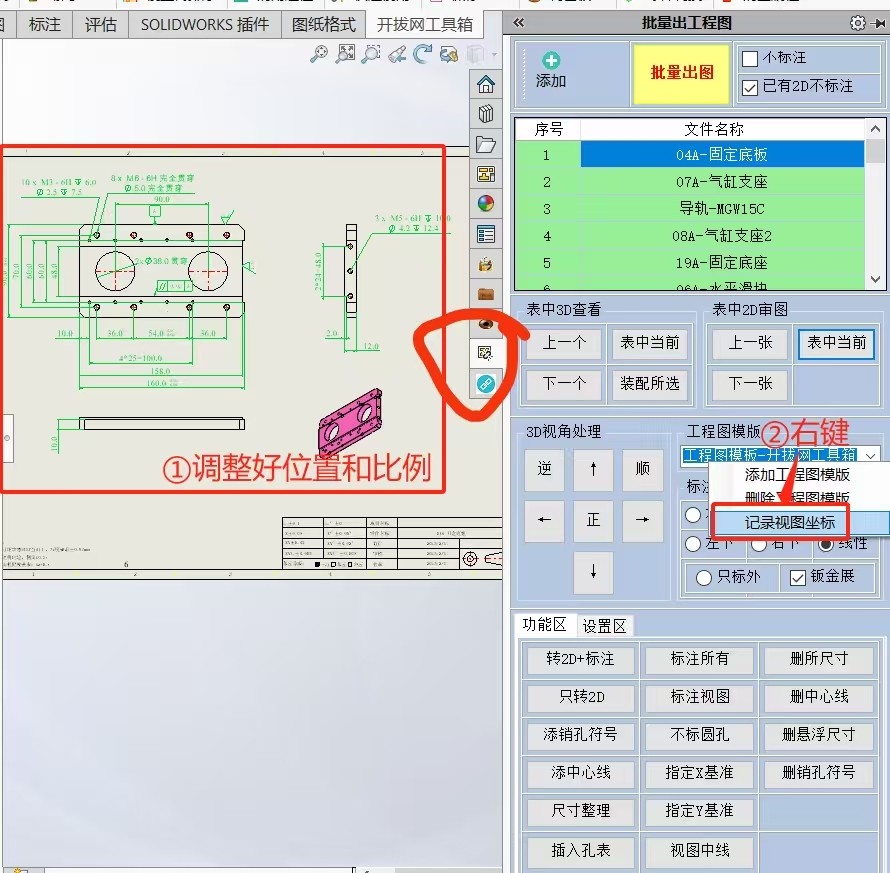Select the 只标外 radio button
Viewport: 890px width, 873px height.
tap(704, 578)
